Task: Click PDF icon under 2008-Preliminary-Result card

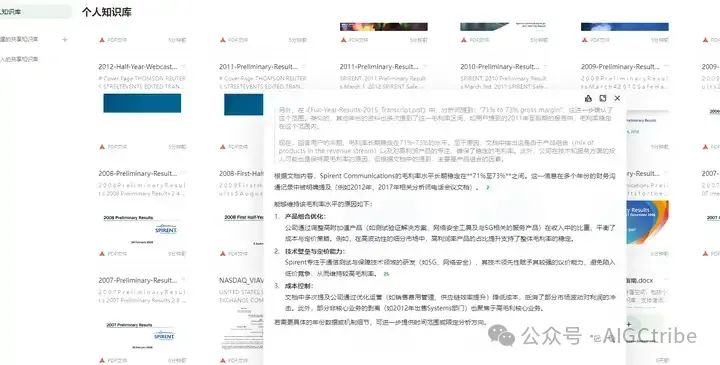Action: pos(102,253)
